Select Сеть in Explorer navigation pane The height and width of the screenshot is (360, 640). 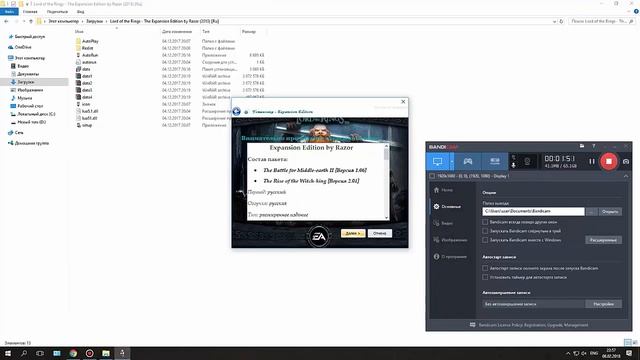pos(19,133)
